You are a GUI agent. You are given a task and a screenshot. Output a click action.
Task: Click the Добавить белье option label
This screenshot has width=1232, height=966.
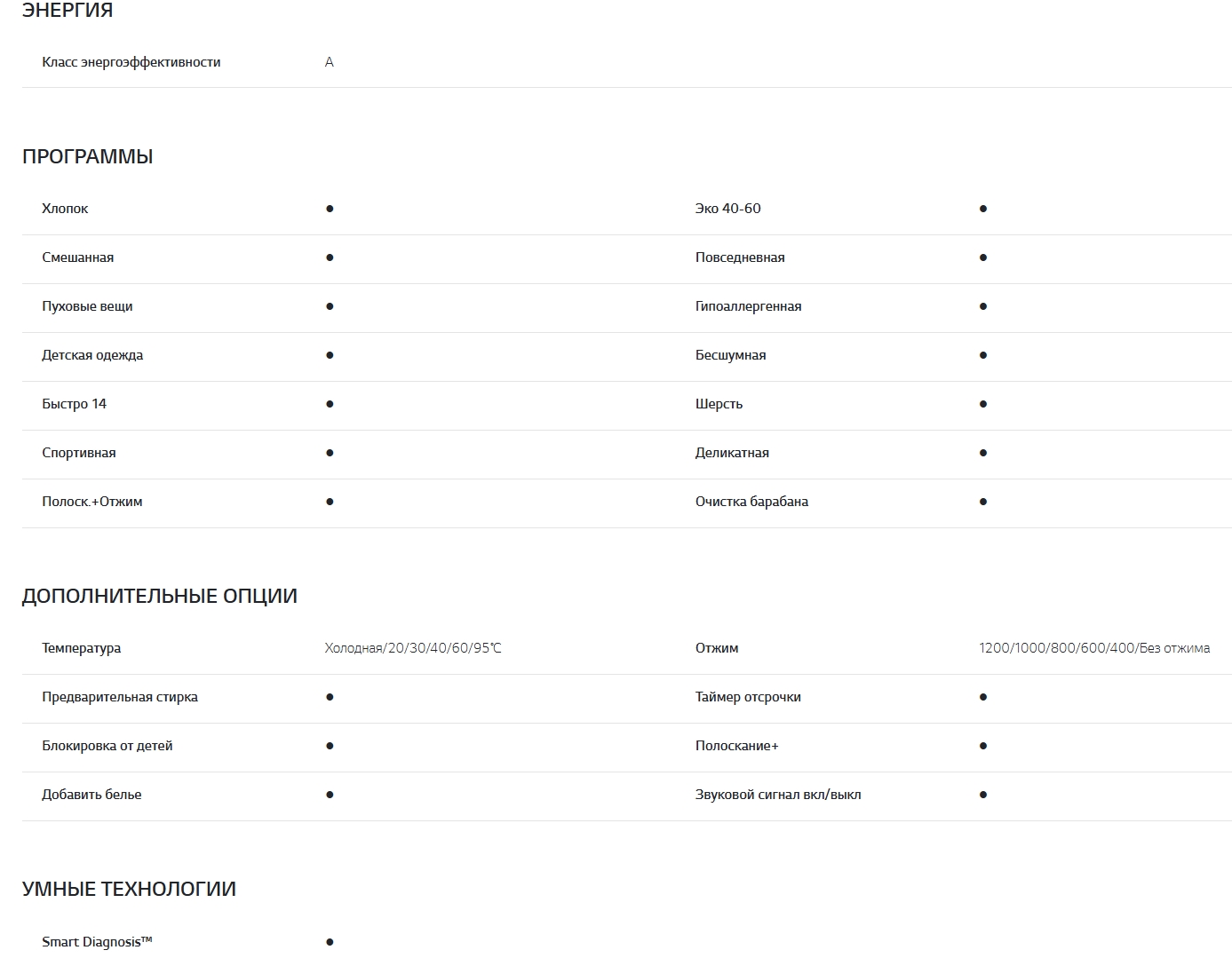91,795
